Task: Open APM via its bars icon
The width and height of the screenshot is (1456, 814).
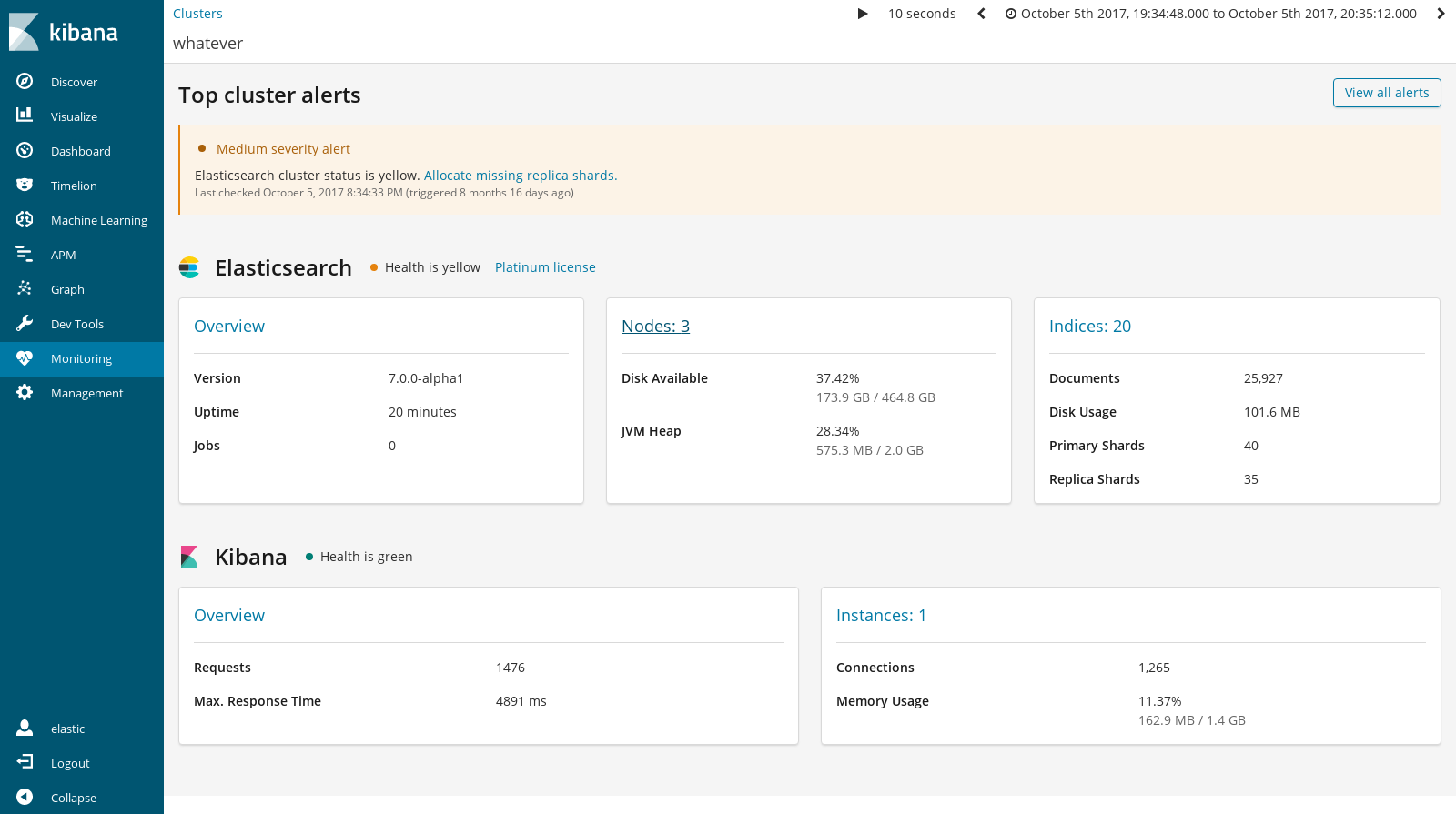Action: click(25, 254)
